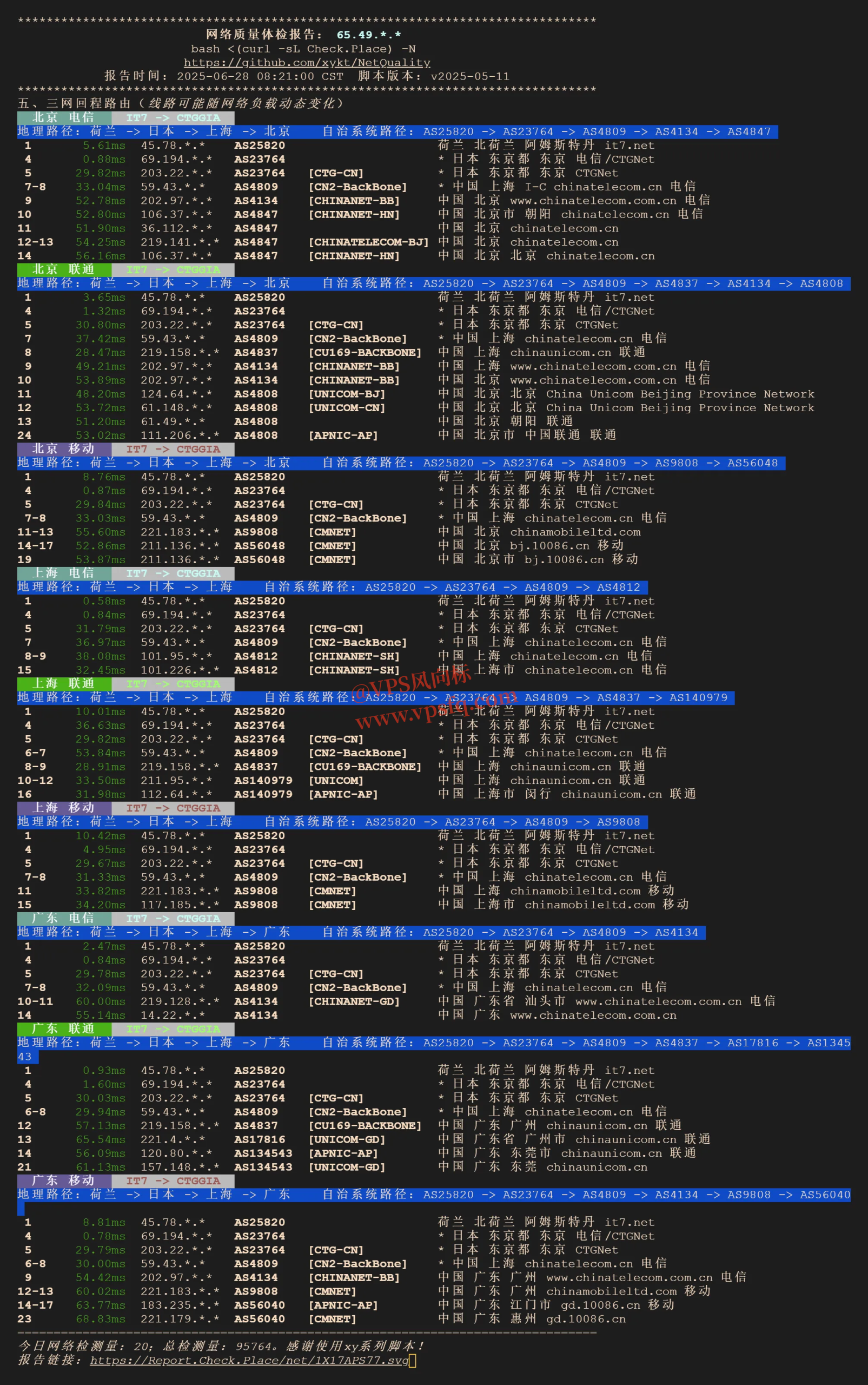
Task: Click the 广东 移动 section label
Action: (64, 1180)
